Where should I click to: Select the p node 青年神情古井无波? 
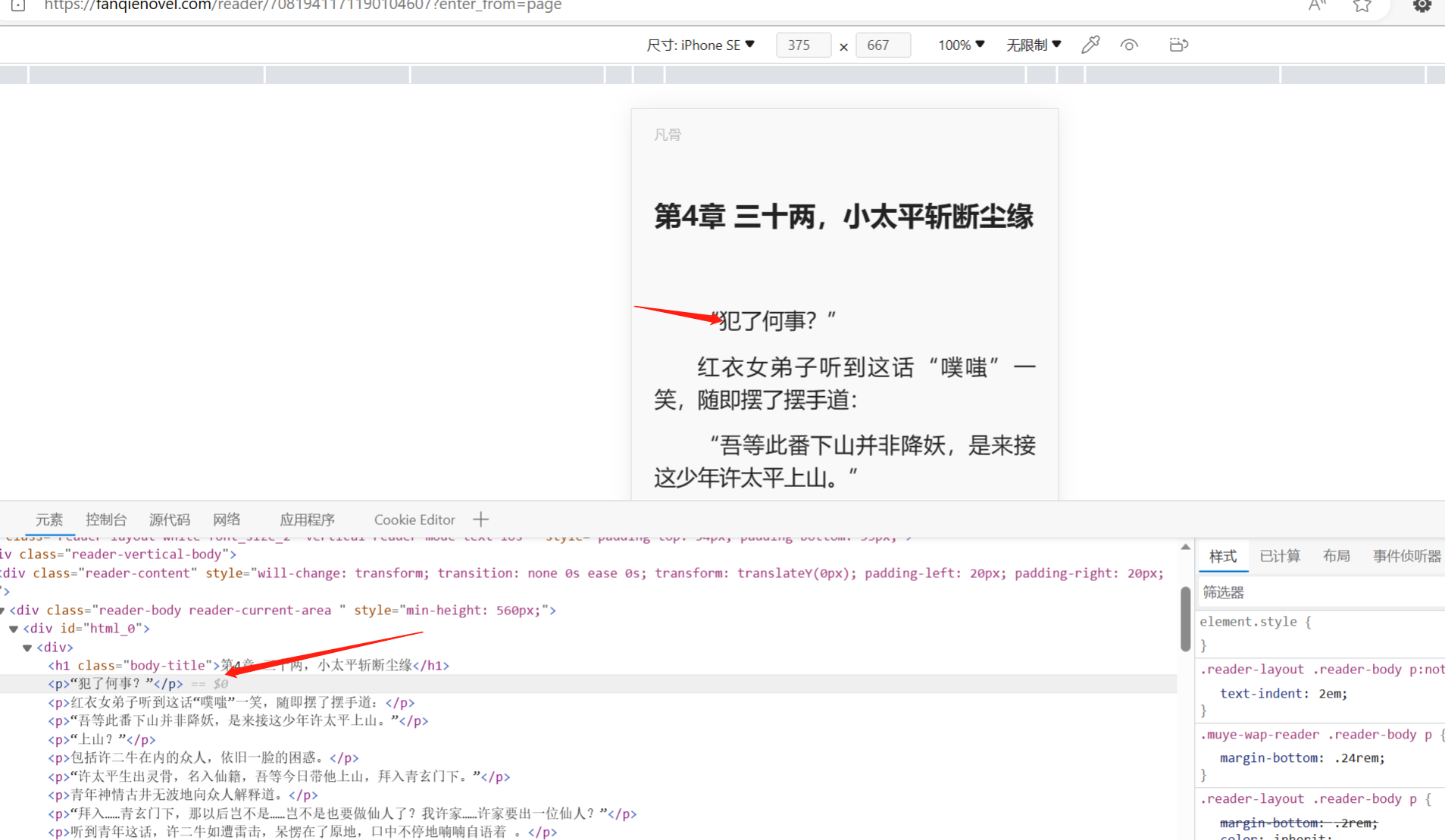pyautogui.click(x=183, y=795)
